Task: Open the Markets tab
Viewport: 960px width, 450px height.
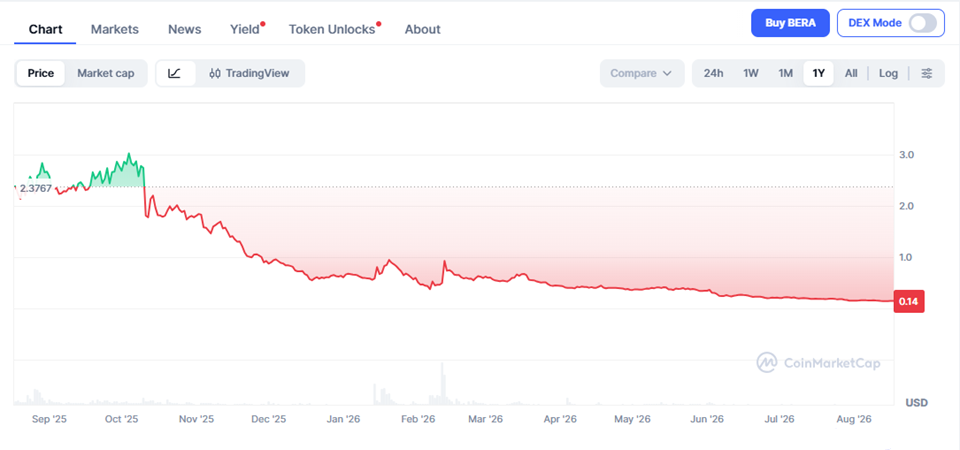Action: tap(114, 29)
